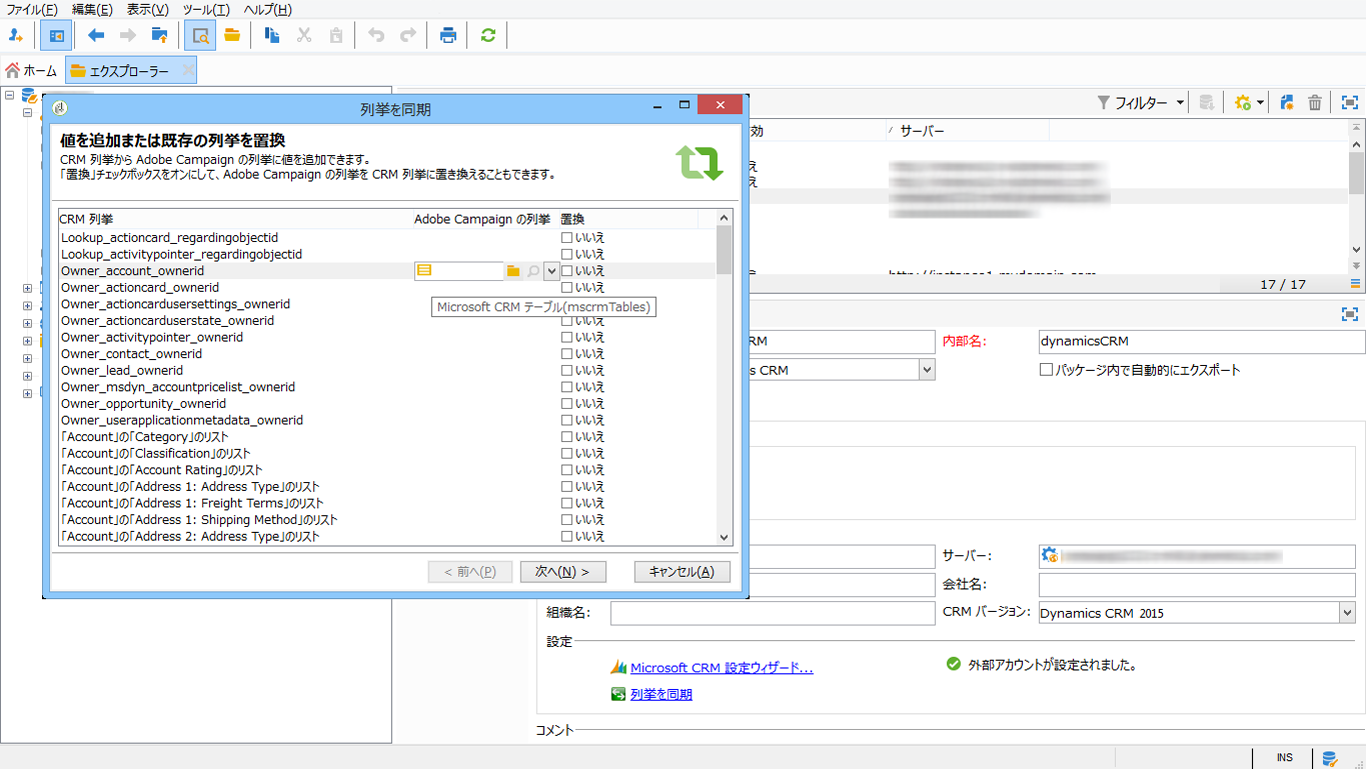
Task: Expand the tree node beside Owner_lead_ownerid row
Action: (x=28, y=376)
